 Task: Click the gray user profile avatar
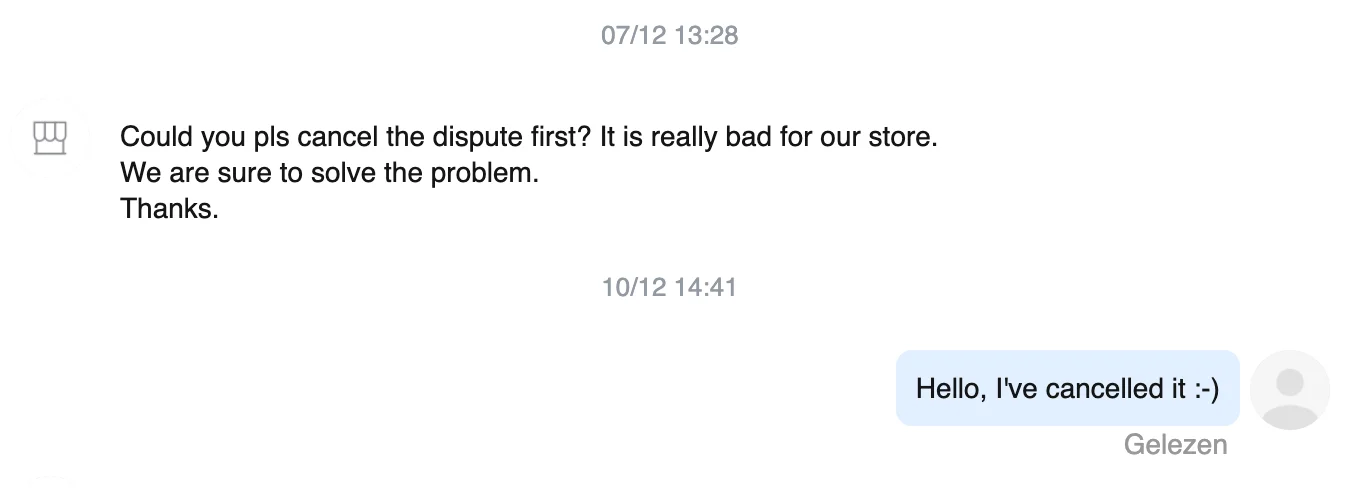click(x=1290, y=389)
